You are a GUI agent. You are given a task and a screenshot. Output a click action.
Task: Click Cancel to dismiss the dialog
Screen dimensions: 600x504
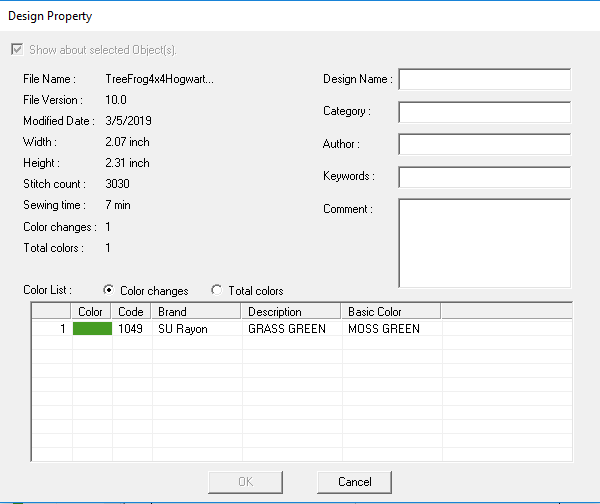pos(354,482)
